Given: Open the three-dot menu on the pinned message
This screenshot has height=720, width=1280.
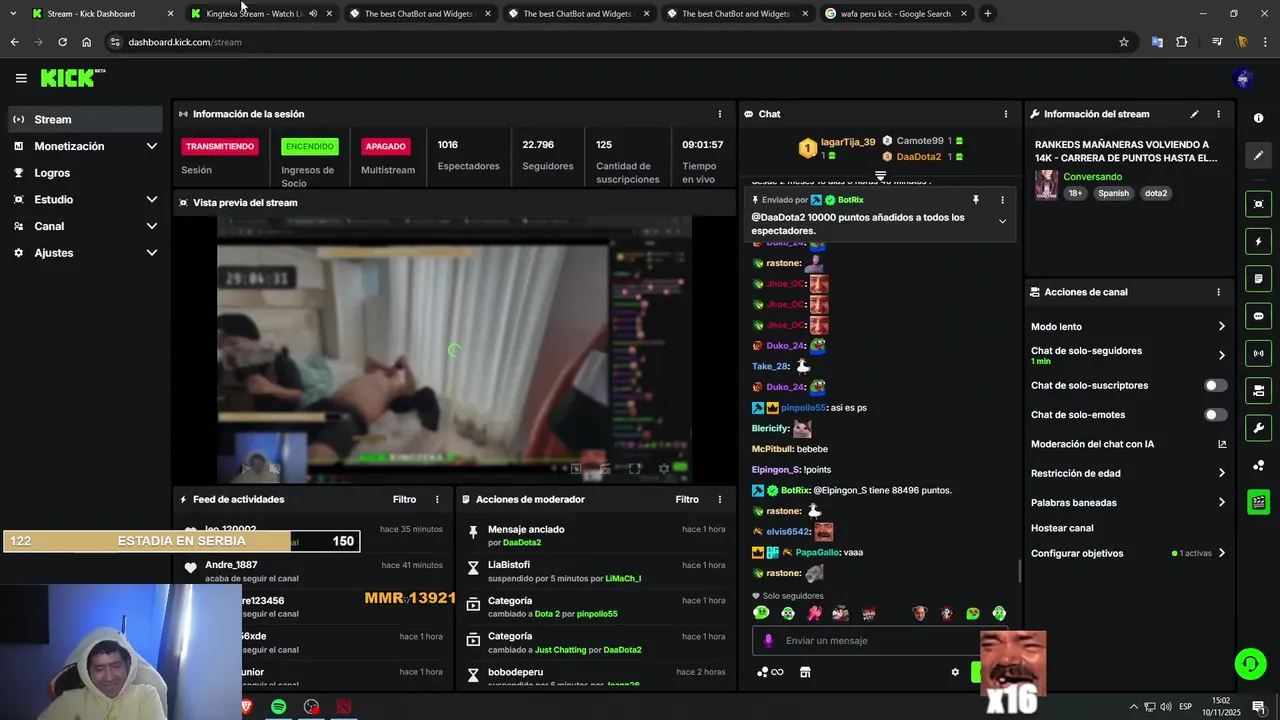Looking at the screenshot, I should [1002, 200].
